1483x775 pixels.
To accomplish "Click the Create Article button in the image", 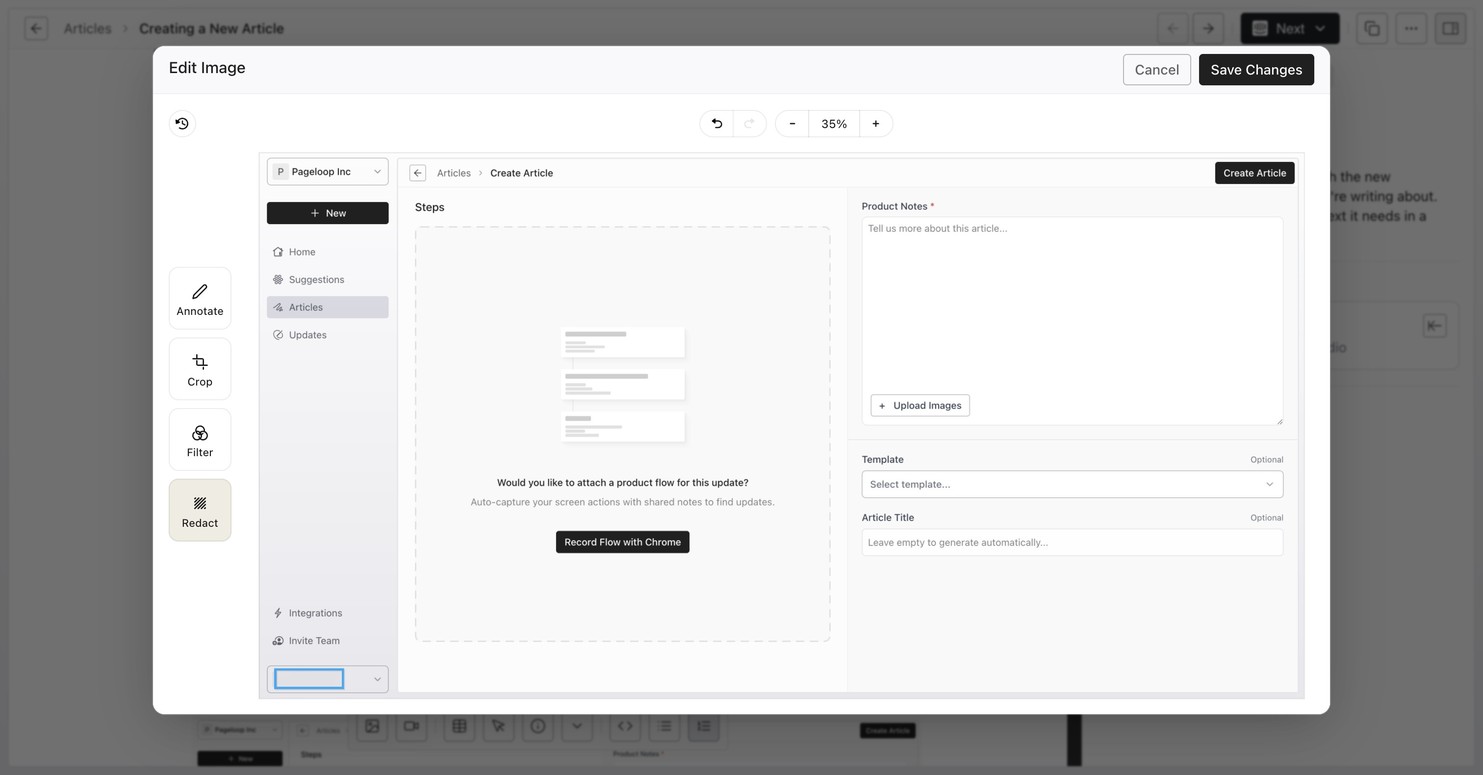I will point(1255,173).
